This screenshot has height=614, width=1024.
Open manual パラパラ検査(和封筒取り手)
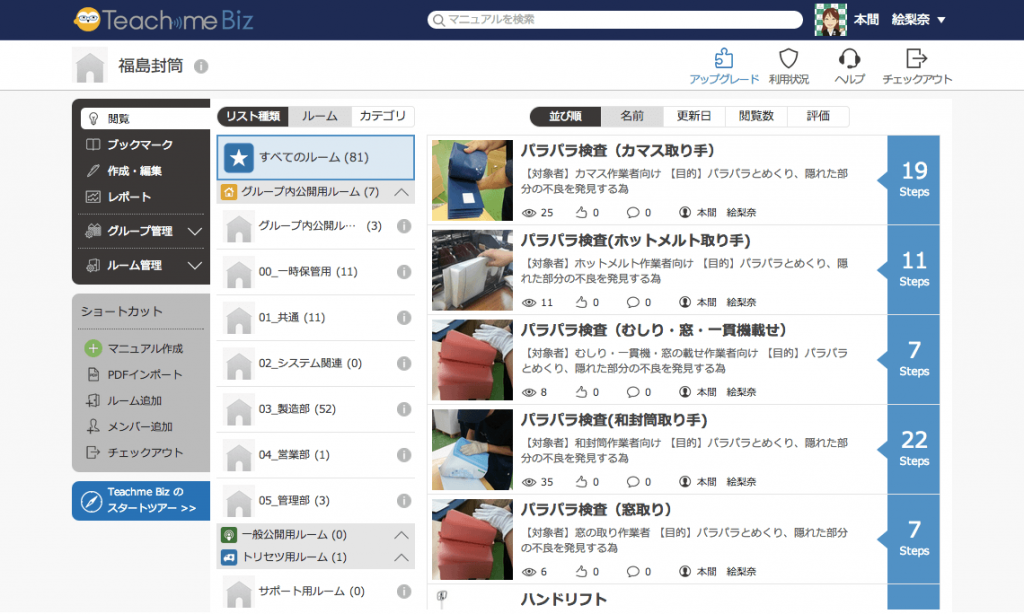pyautogui.click(x=614, y=420)
